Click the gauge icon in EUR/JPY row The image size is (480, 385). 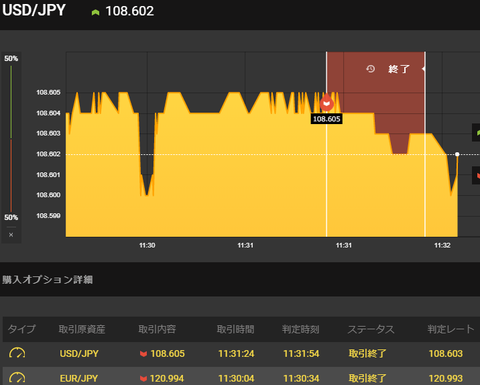coord(17,378)
